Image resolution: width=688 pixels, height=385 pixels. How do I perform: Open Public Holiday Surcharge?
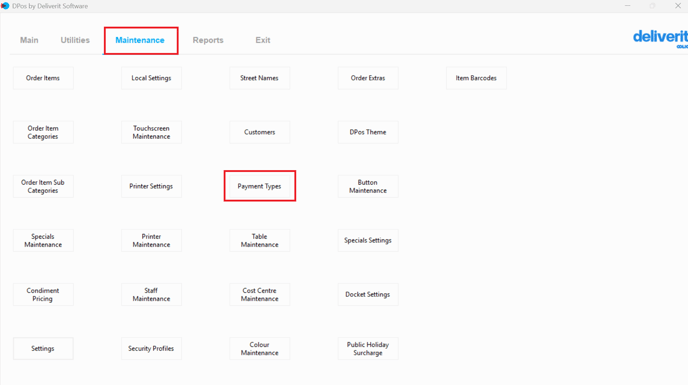point(368,349)
